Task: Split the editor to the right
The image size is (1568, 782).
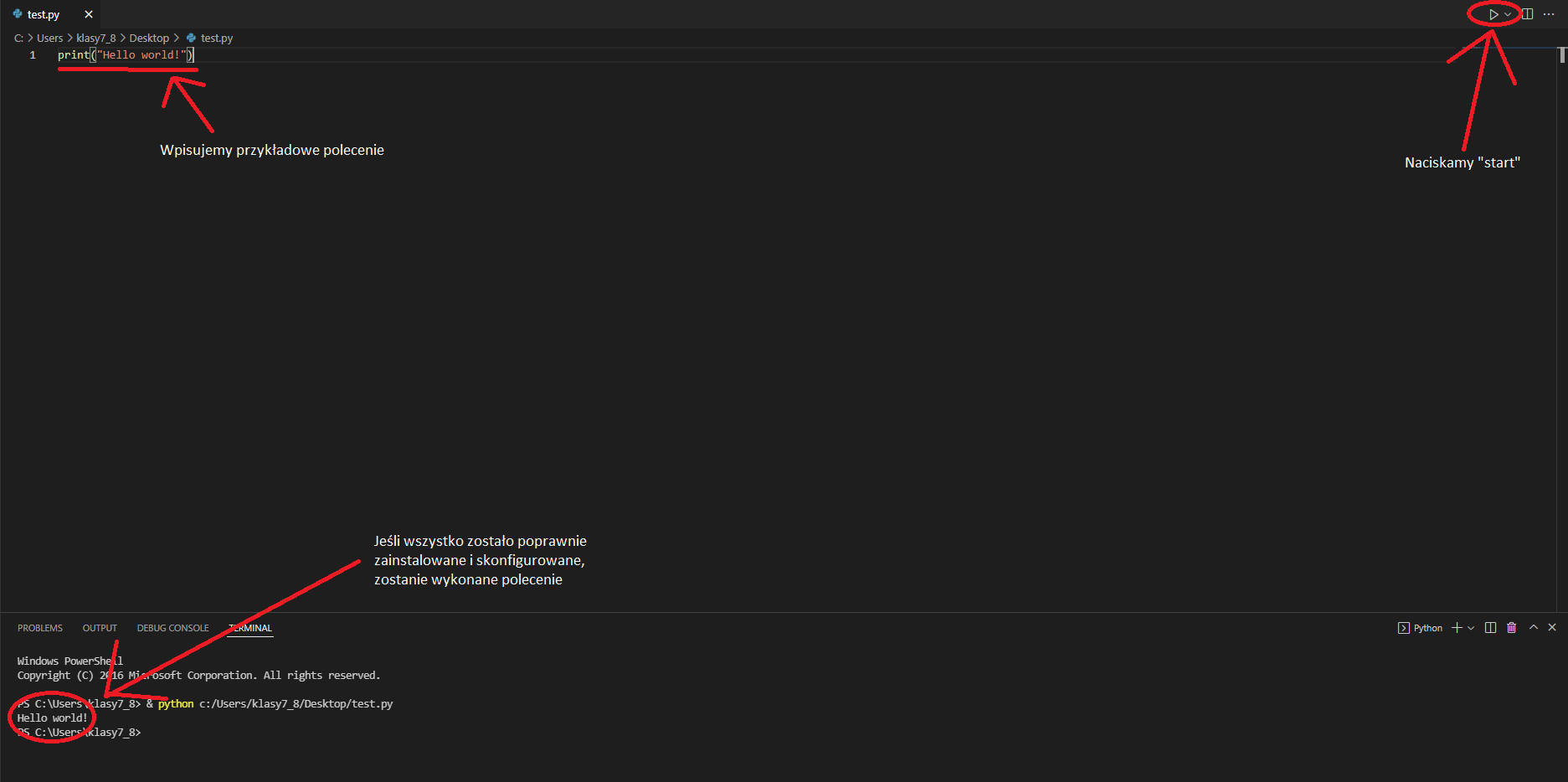Action: (1528, 14)
